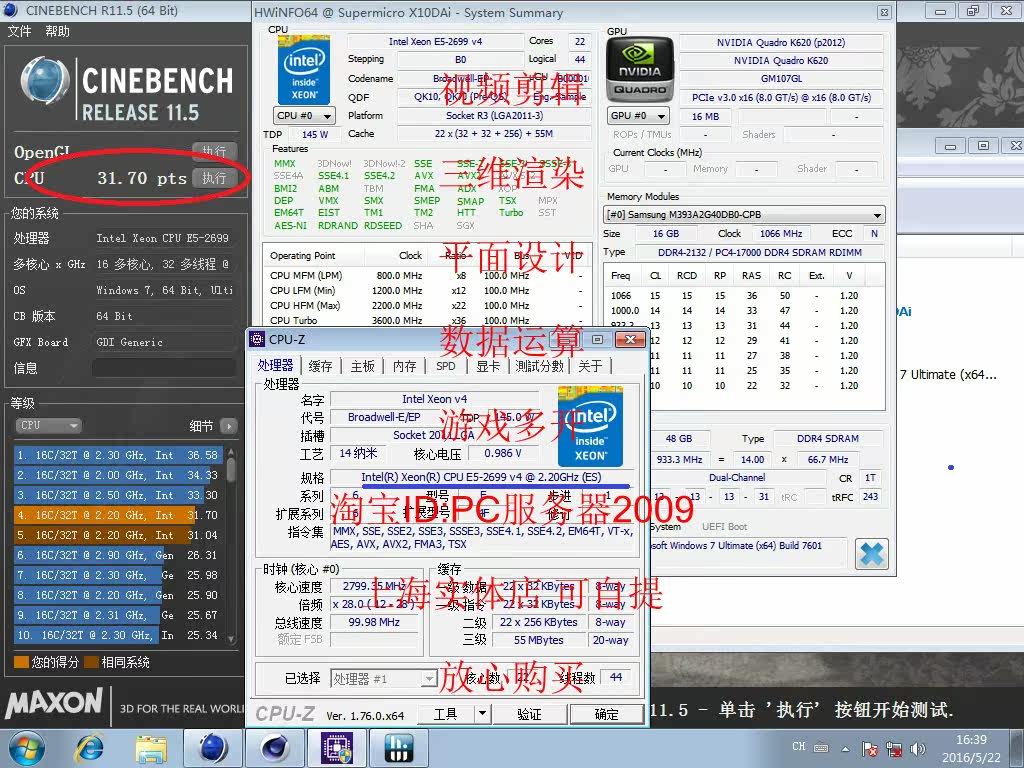Open the 工具 dropdown arrow in CPU-Z
This screenshot has width=1024, height=768.
coord(482,714)
